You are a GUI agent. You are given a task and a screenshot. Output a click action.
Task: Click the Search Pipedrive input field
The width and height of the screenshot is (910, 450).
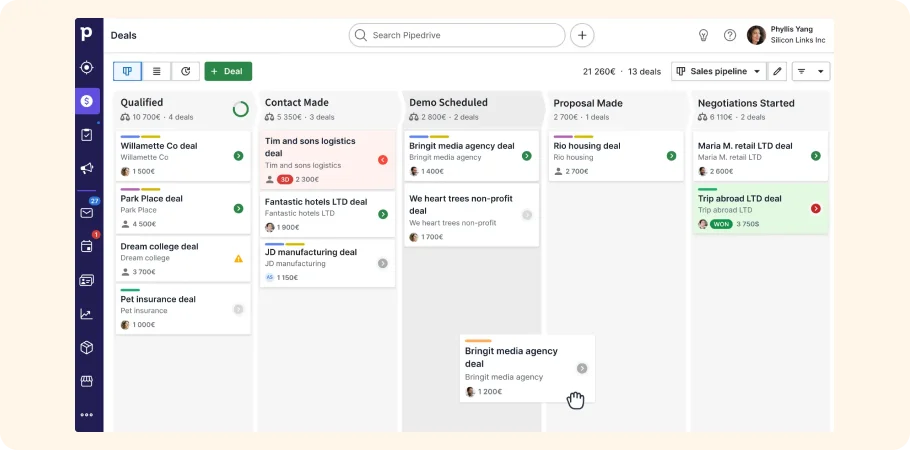457,35
